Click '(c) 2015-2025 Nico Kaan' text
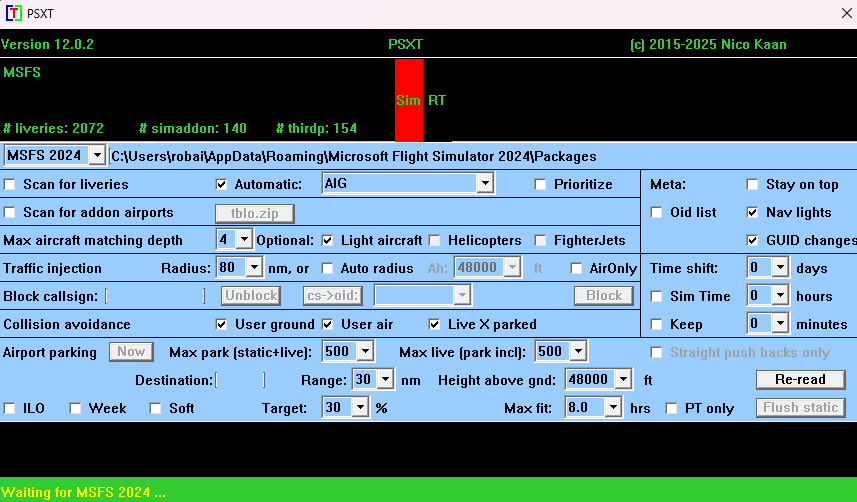Viewport: 857px width, 502px height. (x=708, y=44)
